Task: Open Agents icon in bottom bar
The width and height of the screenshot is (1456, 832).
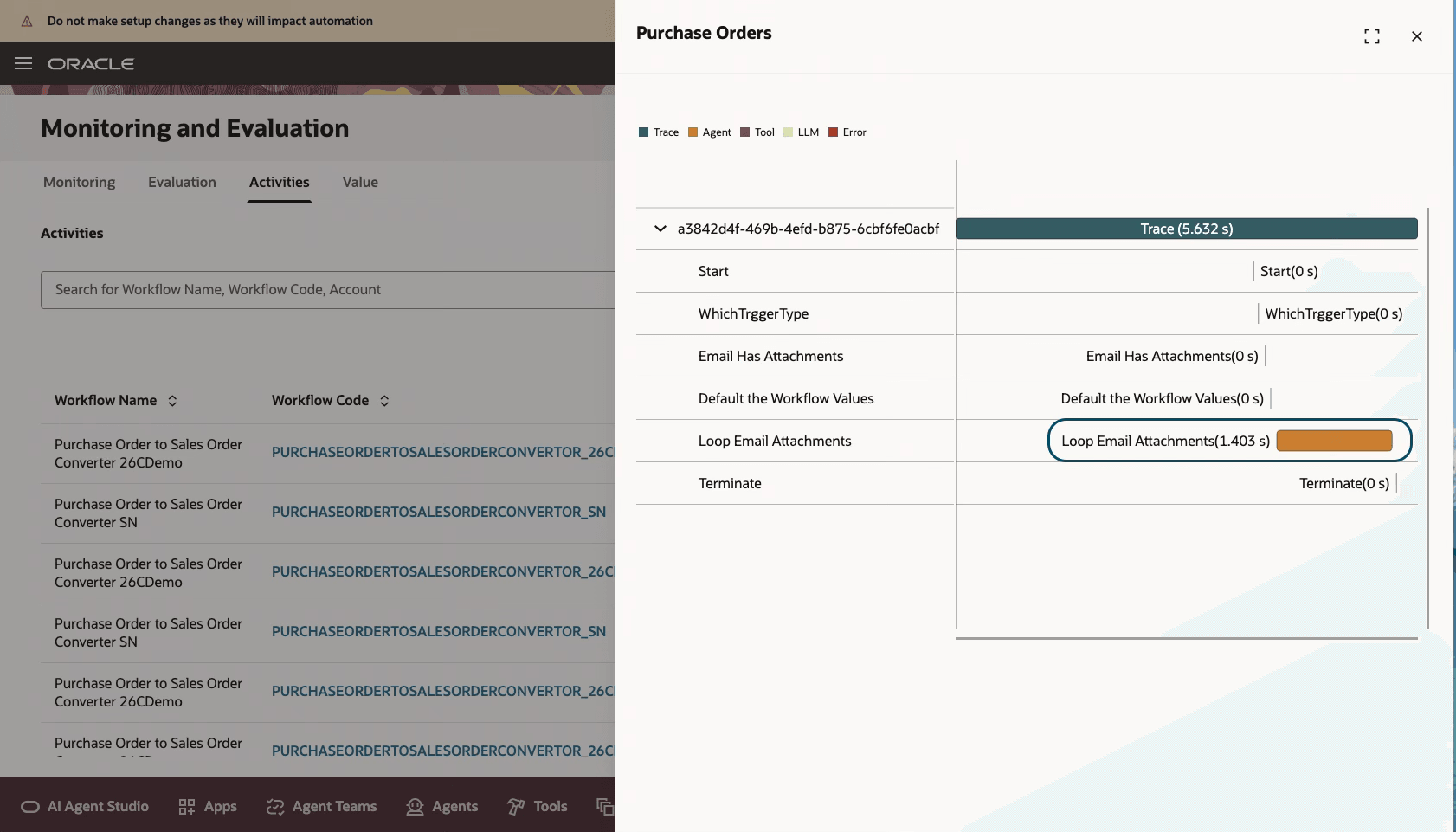Action: pyautogui.click(x=415, y=807)
